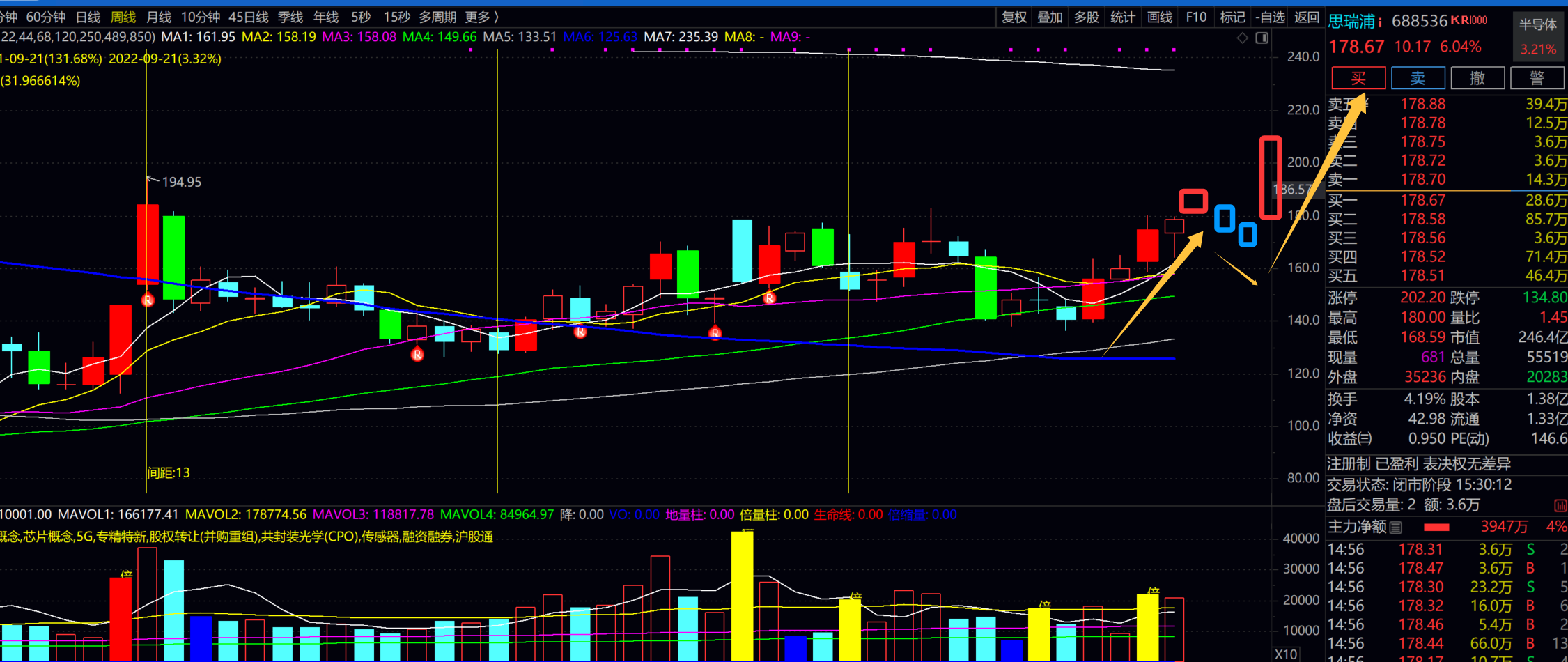Click the R marker below the 194.95 candle
The image size is (1568, 662).
tap(148, 300)
